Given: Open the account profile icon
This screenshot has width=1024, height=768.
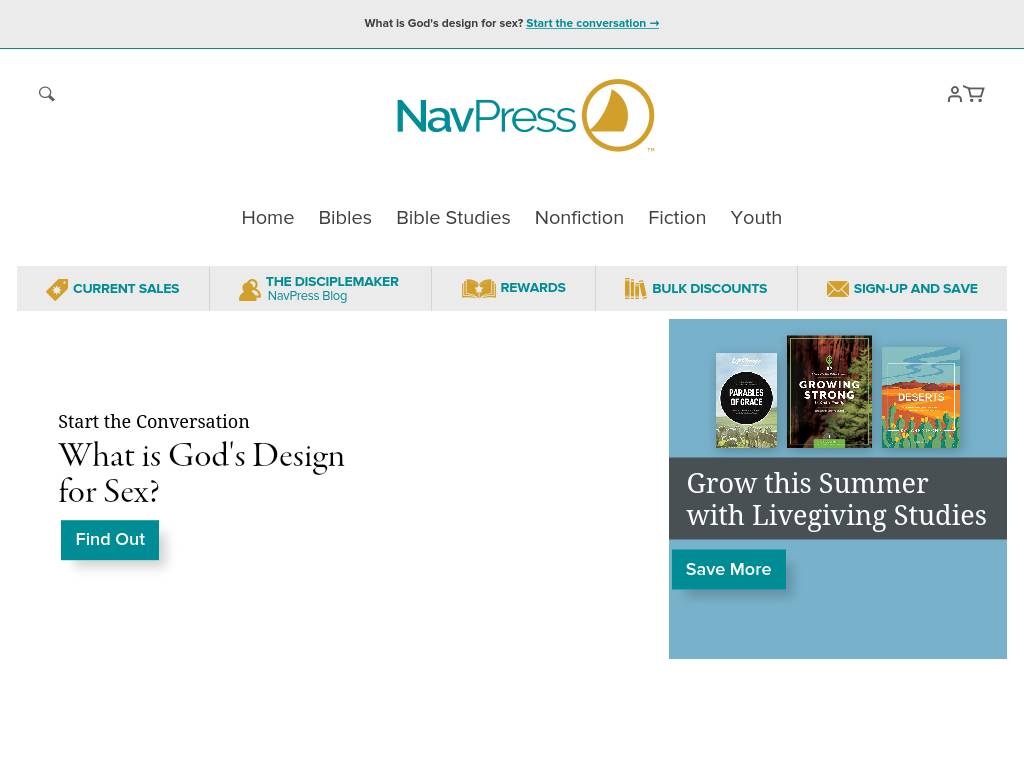Looking at the screenshot, I should [954, 94].
